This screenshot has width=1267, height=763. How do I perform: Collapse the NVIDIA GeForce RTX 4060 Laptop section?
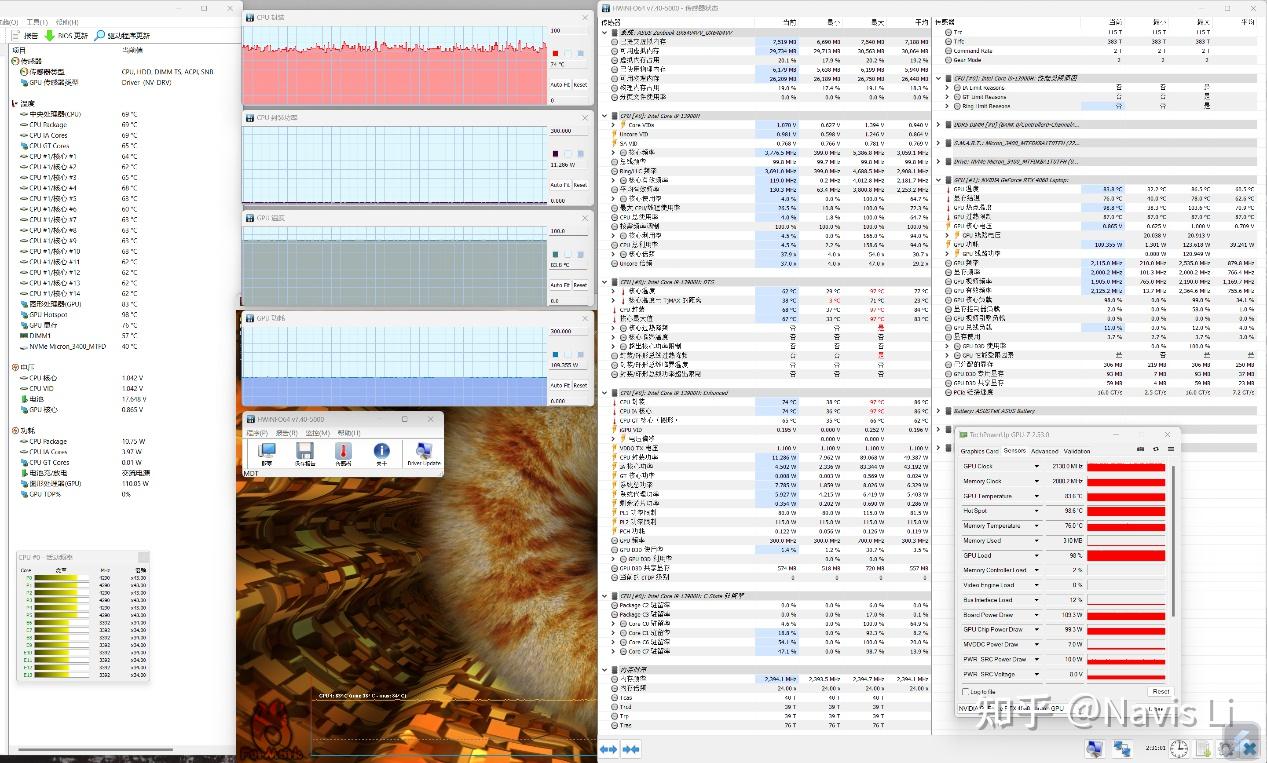pos(938,180)
